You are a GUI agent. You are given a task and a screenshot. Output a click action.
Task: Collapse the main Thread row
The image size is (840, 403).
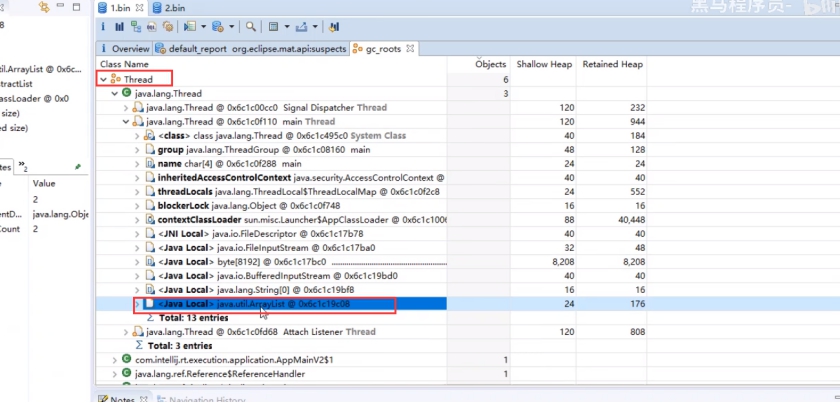(x=125, y=122)
